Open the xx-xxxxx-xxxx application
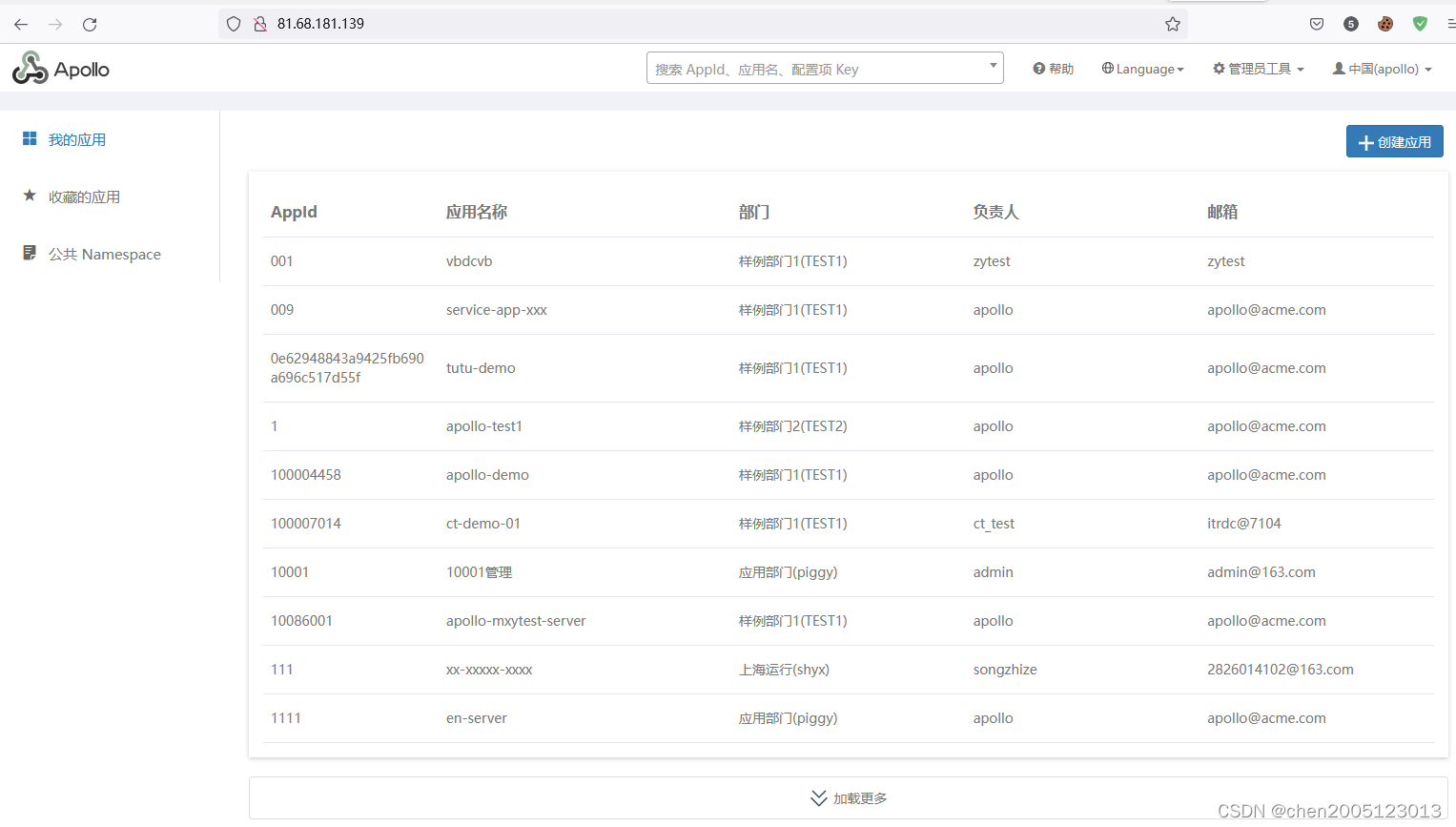The height and width of the screenshot is (827, 1456). tap(489, 670)
